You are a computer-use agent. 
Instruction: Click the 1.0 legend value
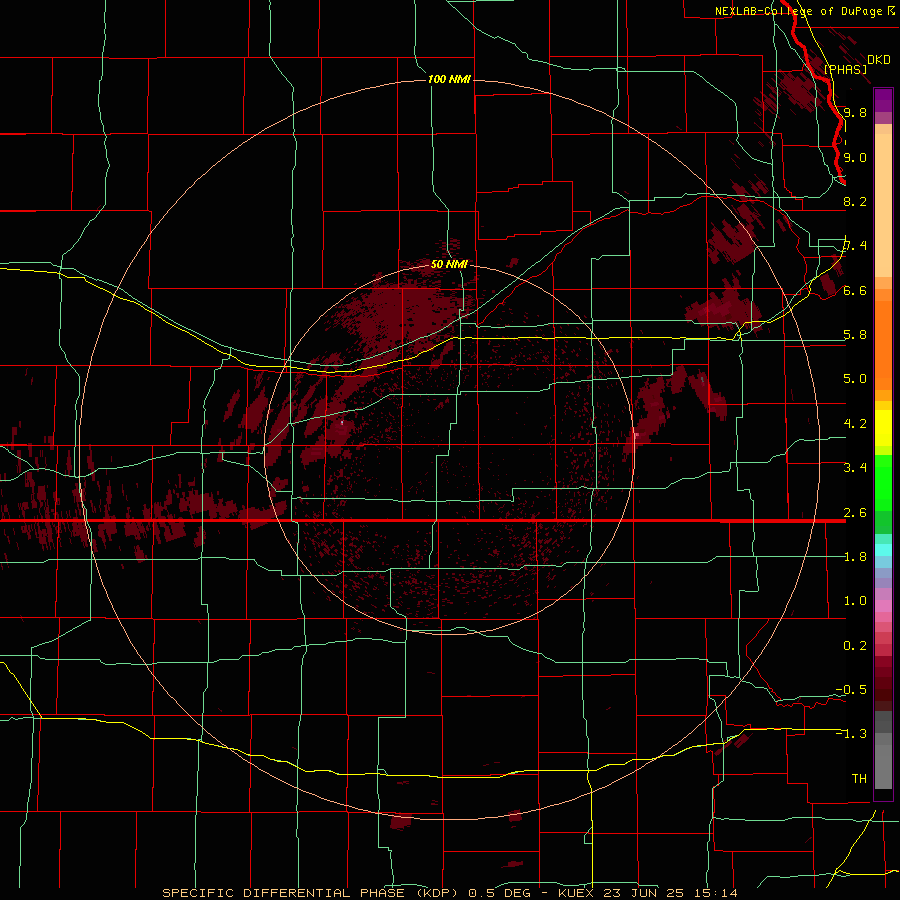tap(855, 601)
